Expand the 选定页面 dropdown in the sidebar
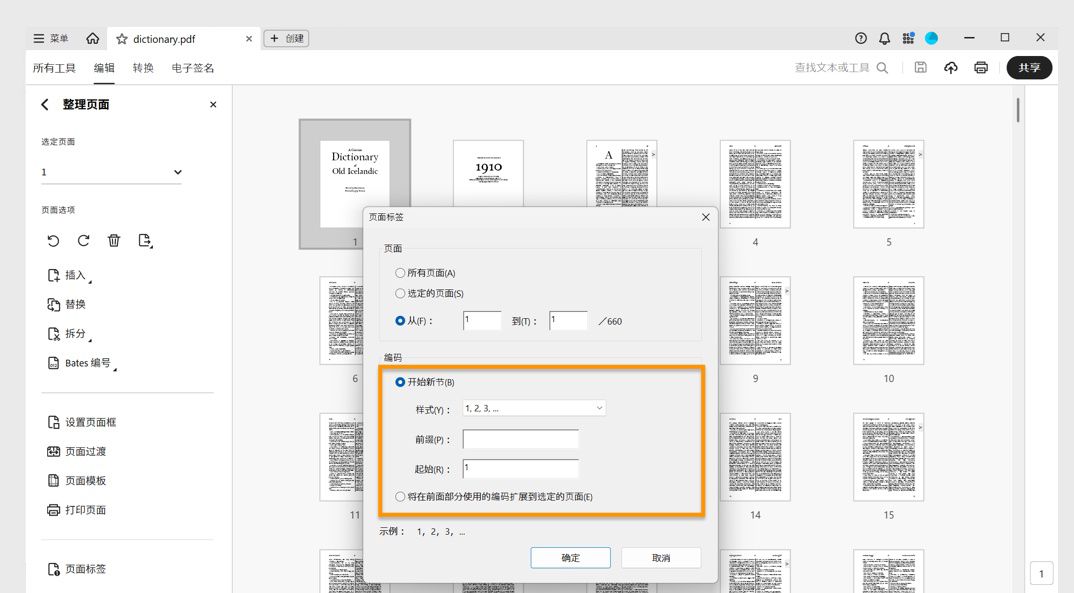The image size is (1074, 593). point(176,171)
